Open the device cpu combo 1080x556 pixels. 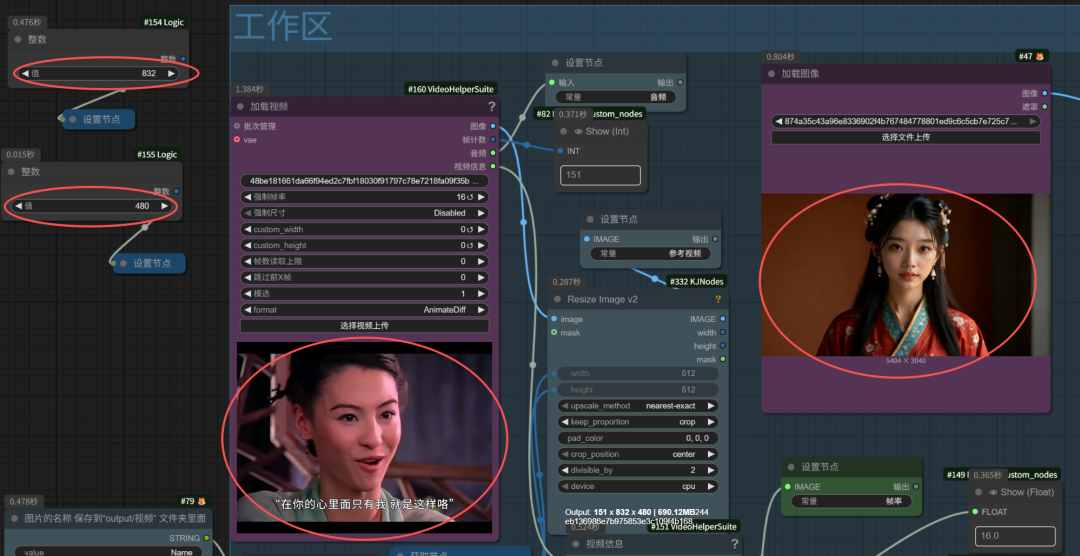click(637, 486)
